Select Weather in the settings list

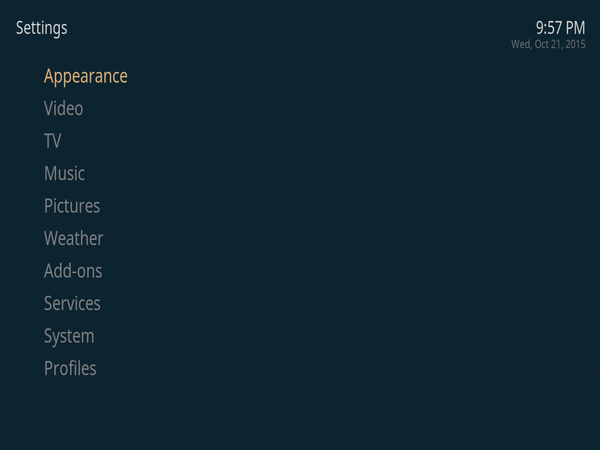point(73,238)
